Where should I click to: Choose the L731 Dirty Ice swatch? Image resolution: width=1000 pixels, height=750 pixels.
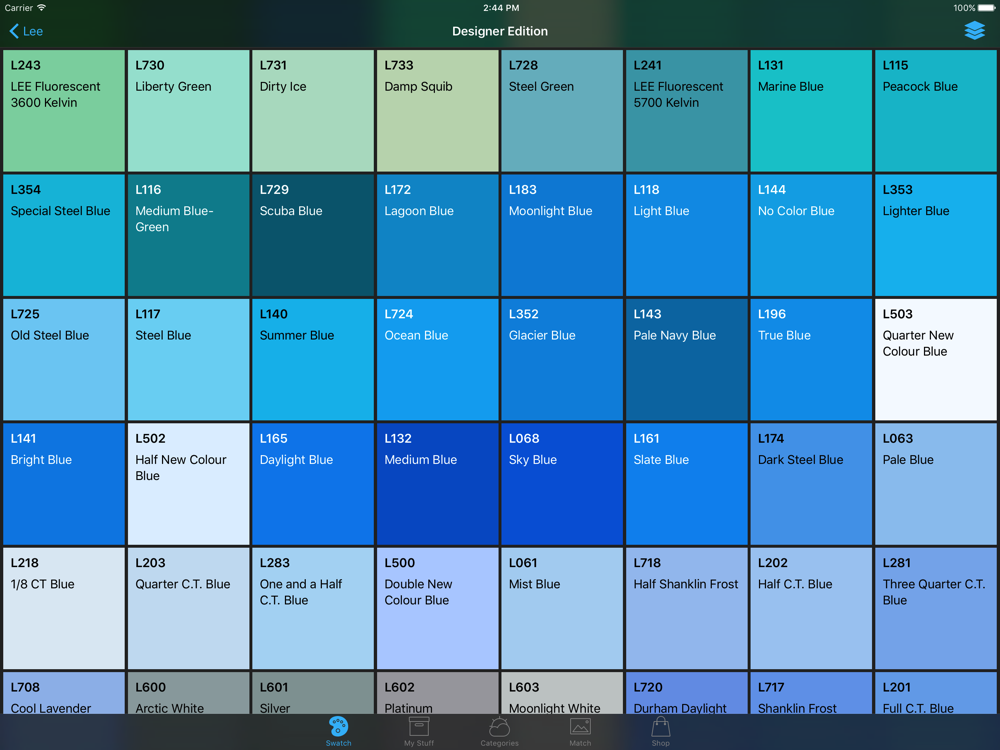312,110
